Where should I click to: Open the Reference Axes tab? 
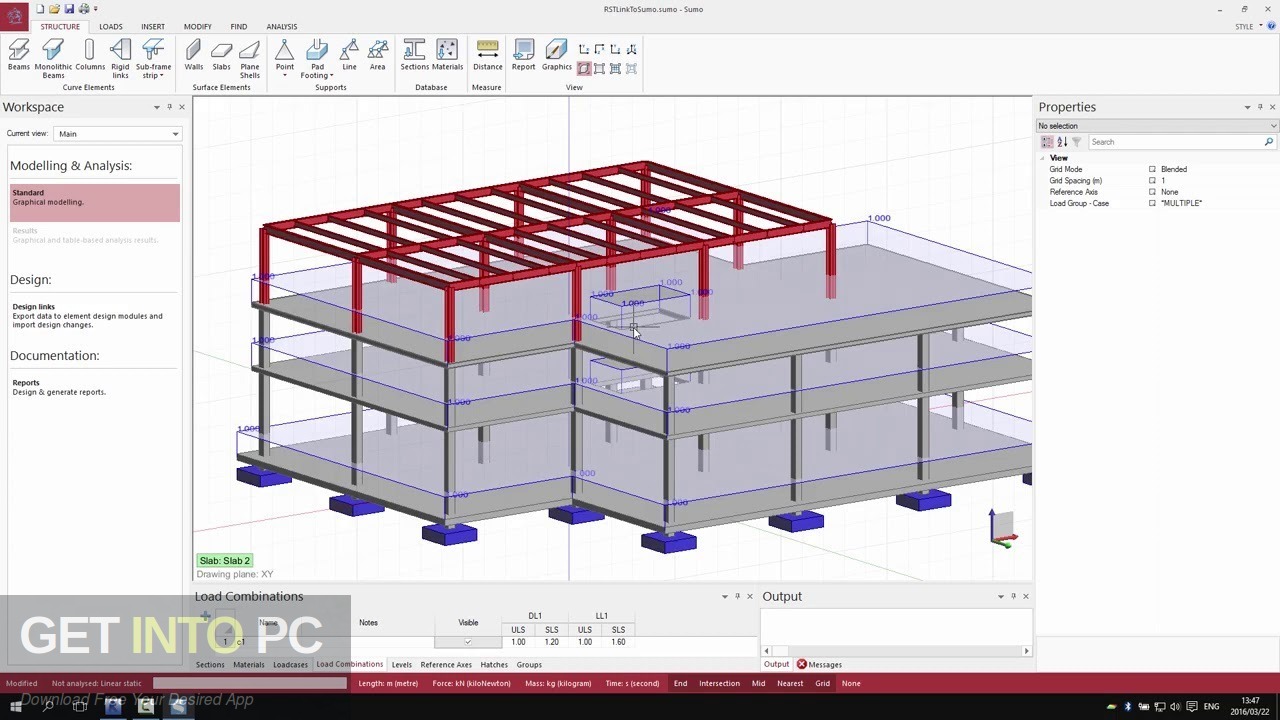[446, 665]
